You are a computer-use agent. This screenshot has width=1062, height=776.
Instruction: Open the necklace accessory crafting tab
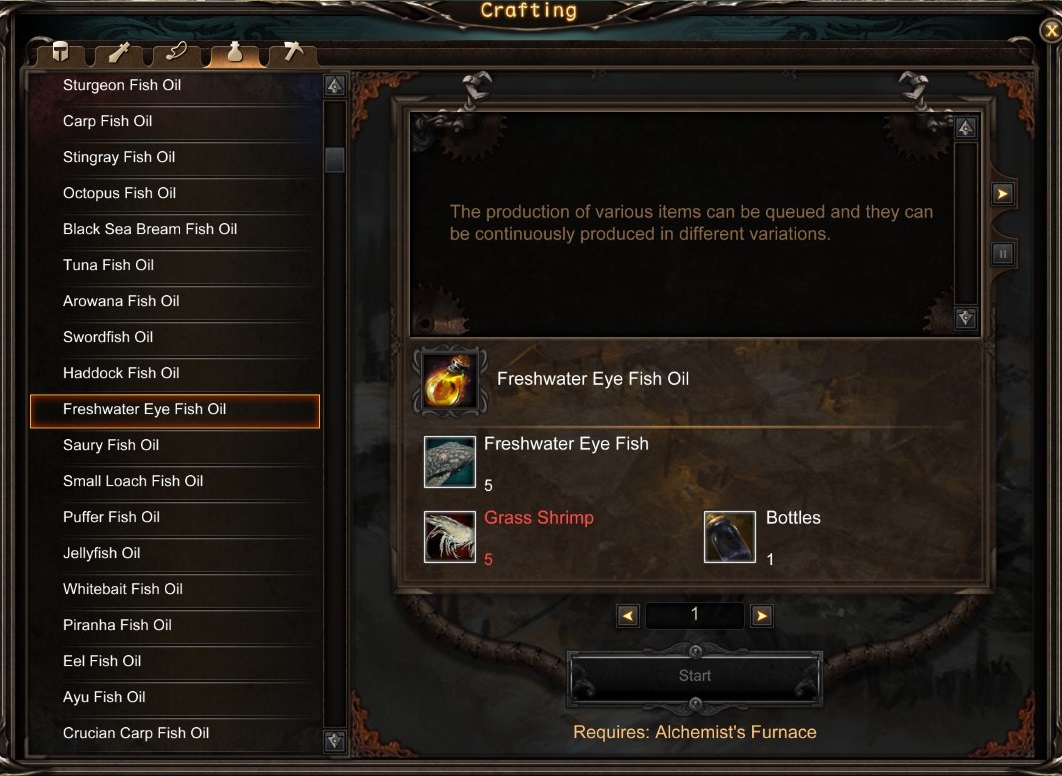tap(176, 52)
